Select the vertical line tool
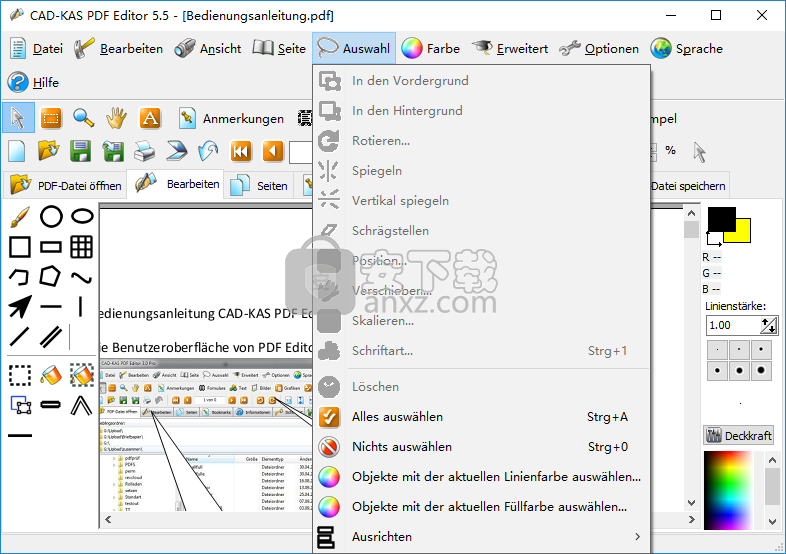Image resolution: width=786 pixels, height=554 pixels. click(81, 306)
